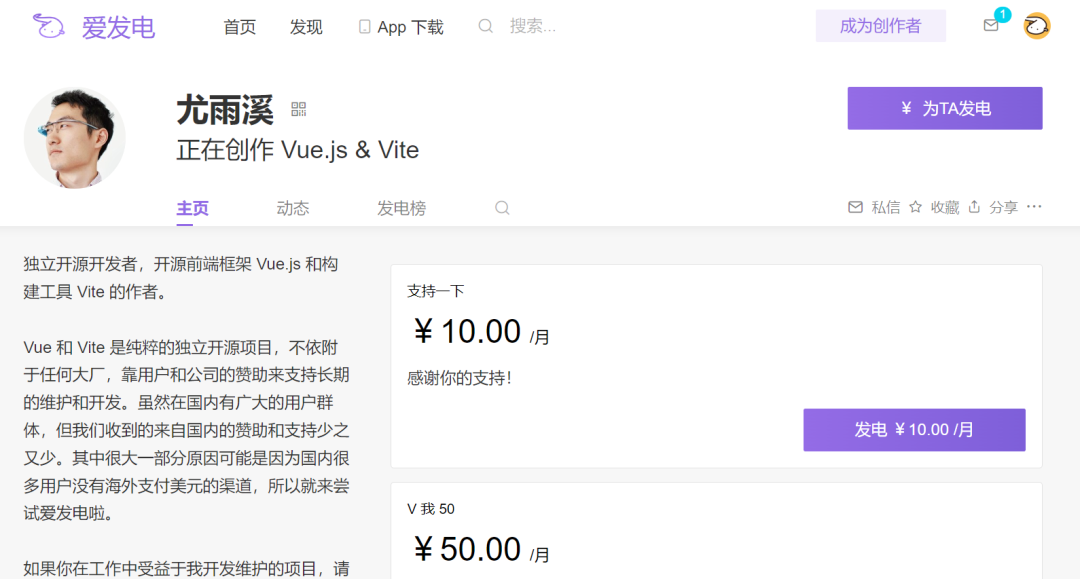Click the phone icon beside App 下载
The width and height of the screenshot is (1080, 579).
point(364,27)
